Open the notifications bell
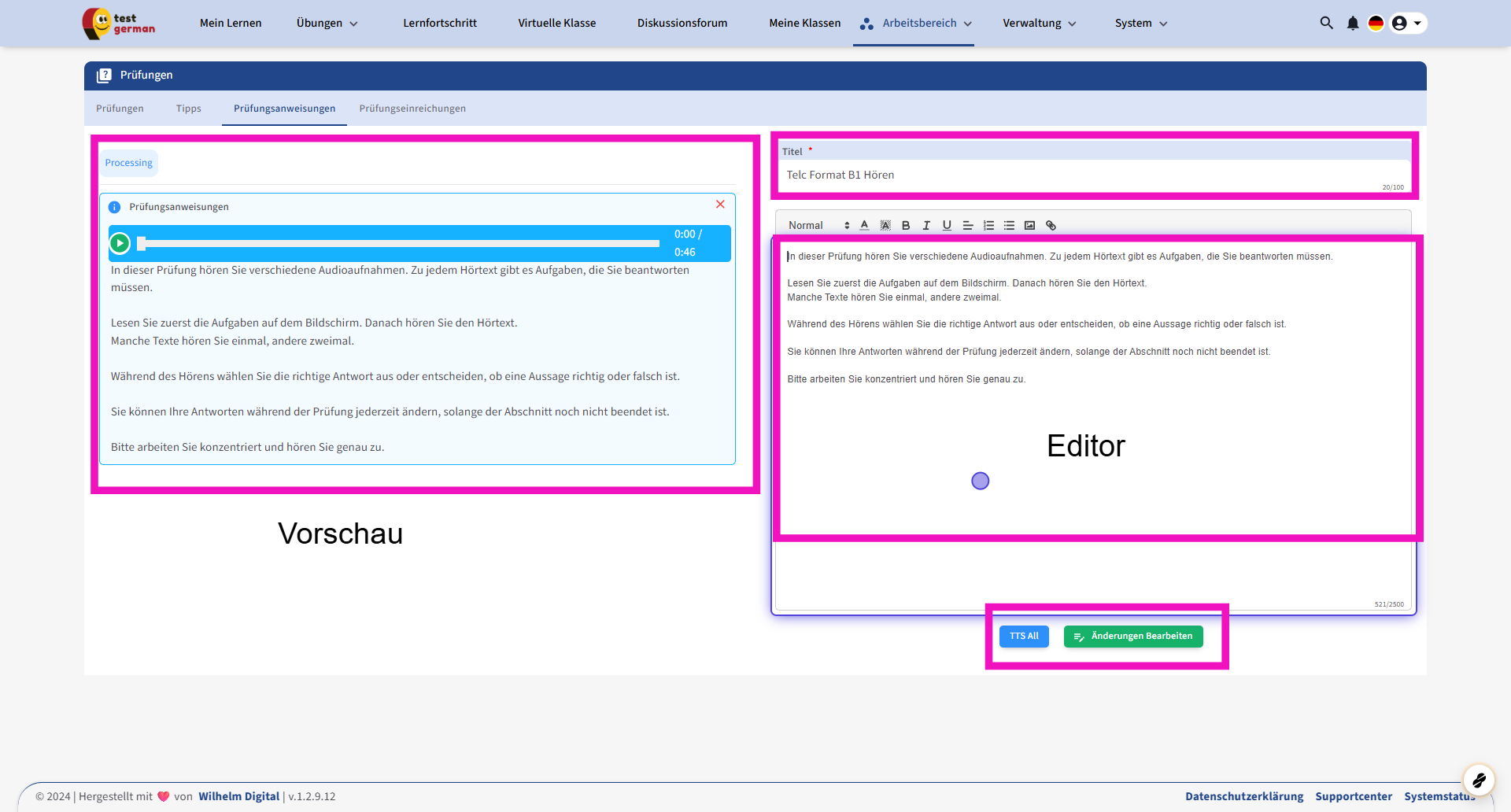The height and width of the screenshot is (812, 1511). tap(1352, 24)
